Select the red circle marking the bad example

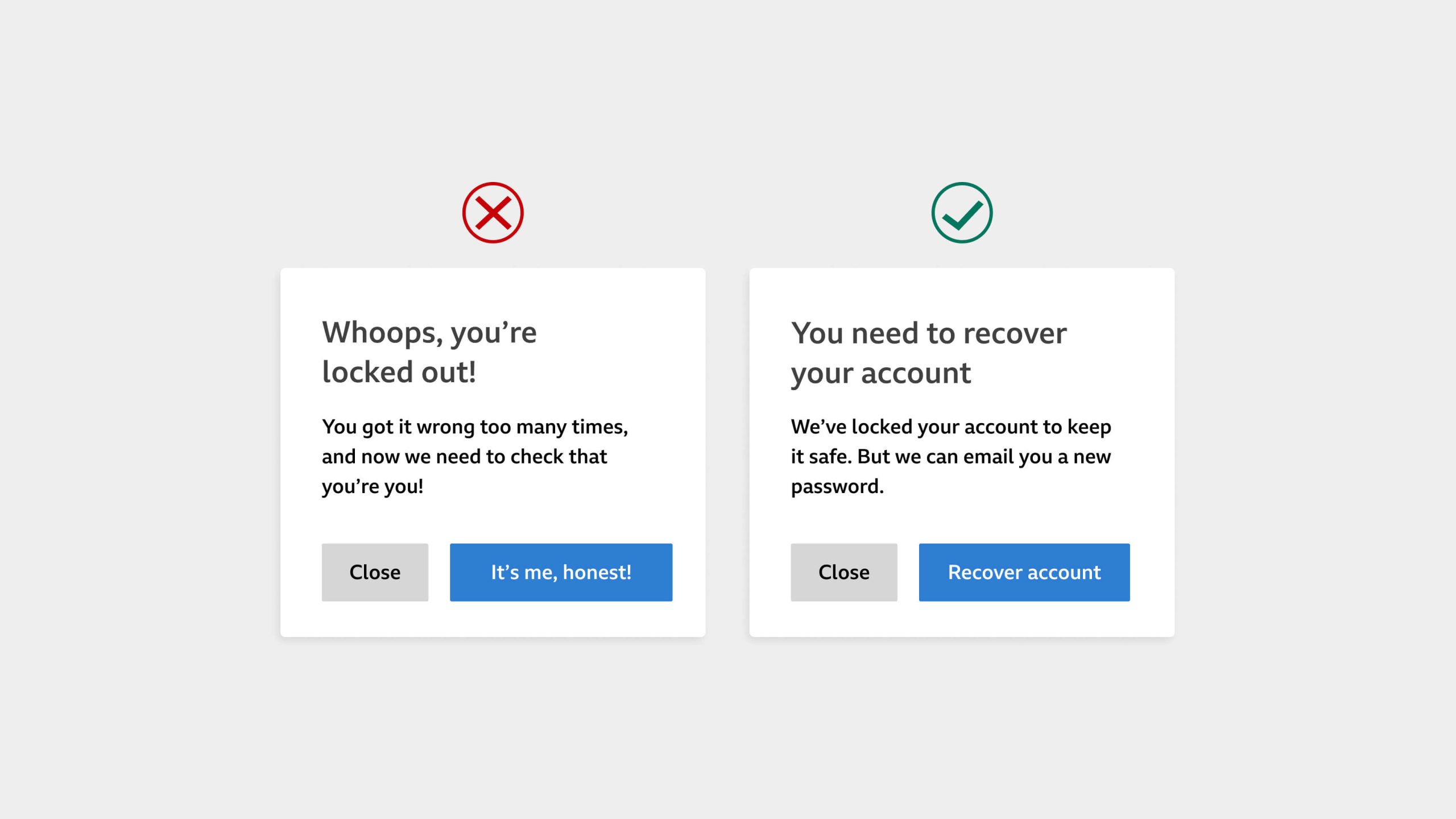(x=493, y=213)
